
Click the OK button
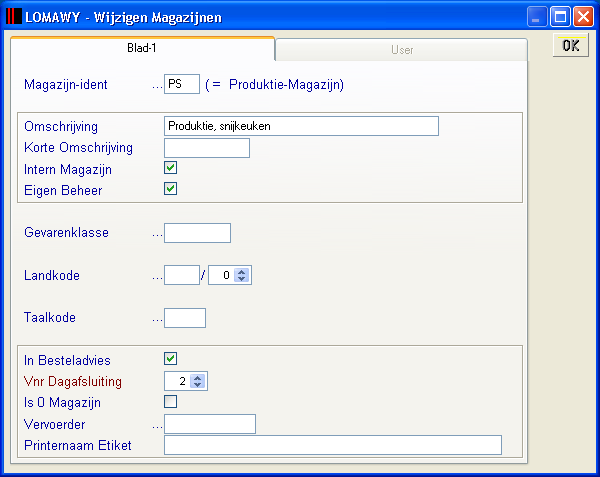coord(571,46)
